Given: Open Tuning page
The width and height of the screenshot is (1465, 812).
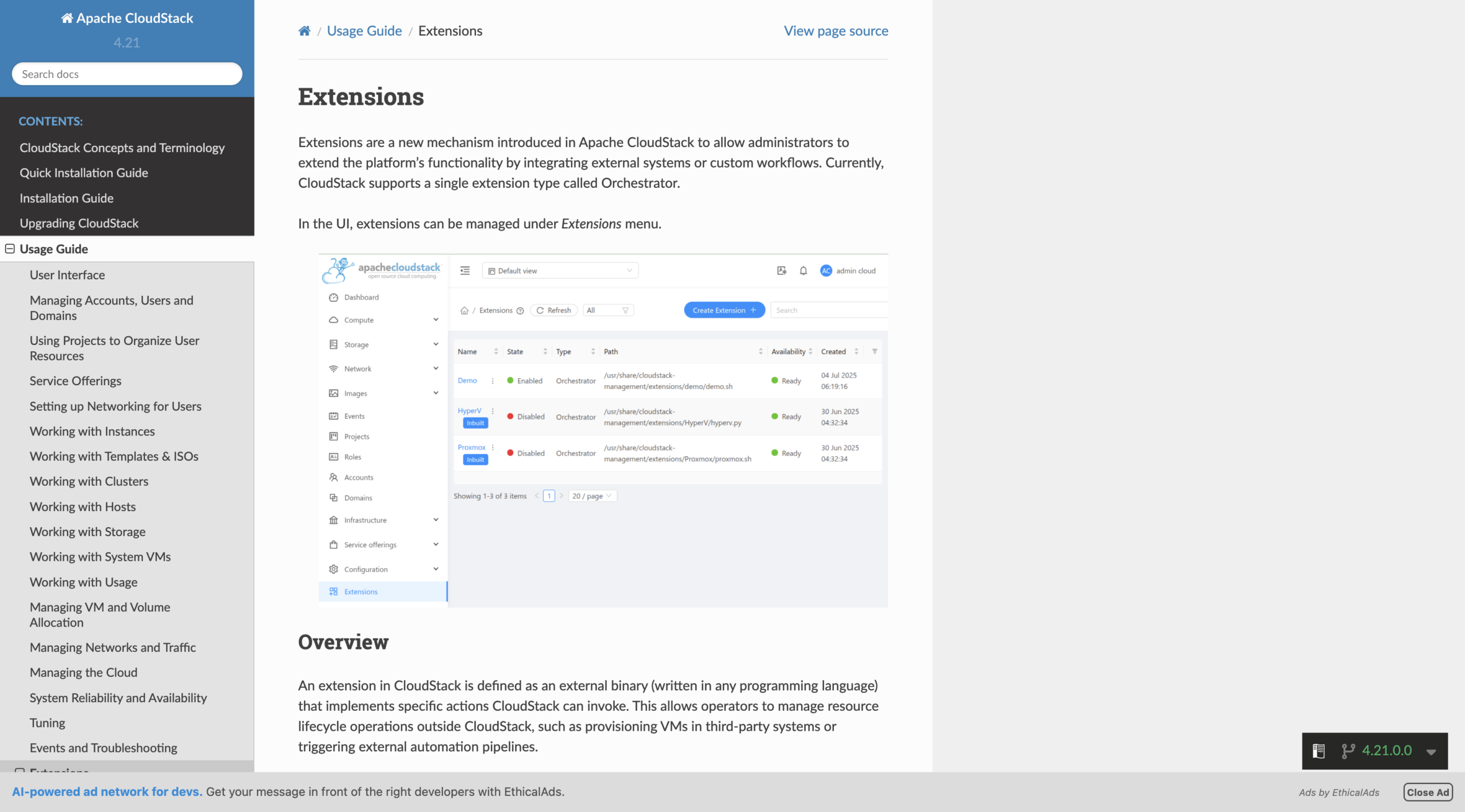Looking at the screenshot, I should tap(47, 723).
